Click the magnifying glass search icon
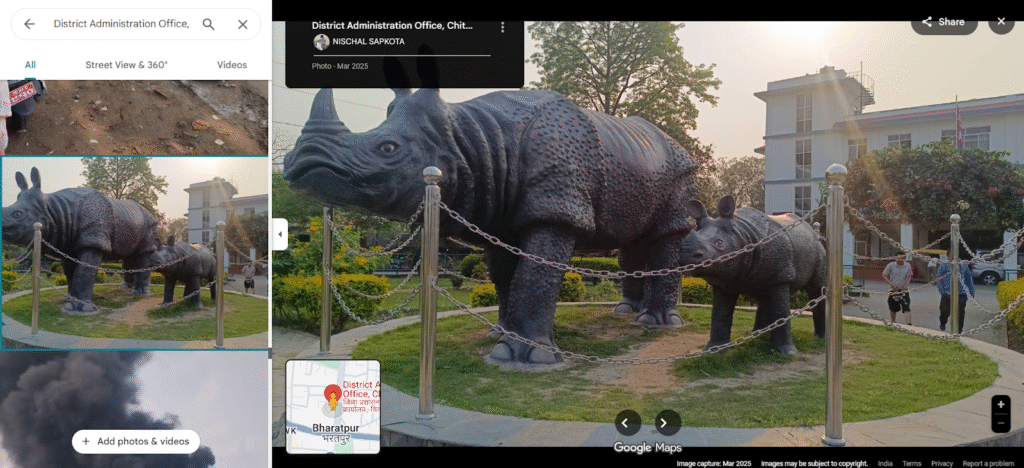Viewport: 1024px width, 468px height. (209, 24)
